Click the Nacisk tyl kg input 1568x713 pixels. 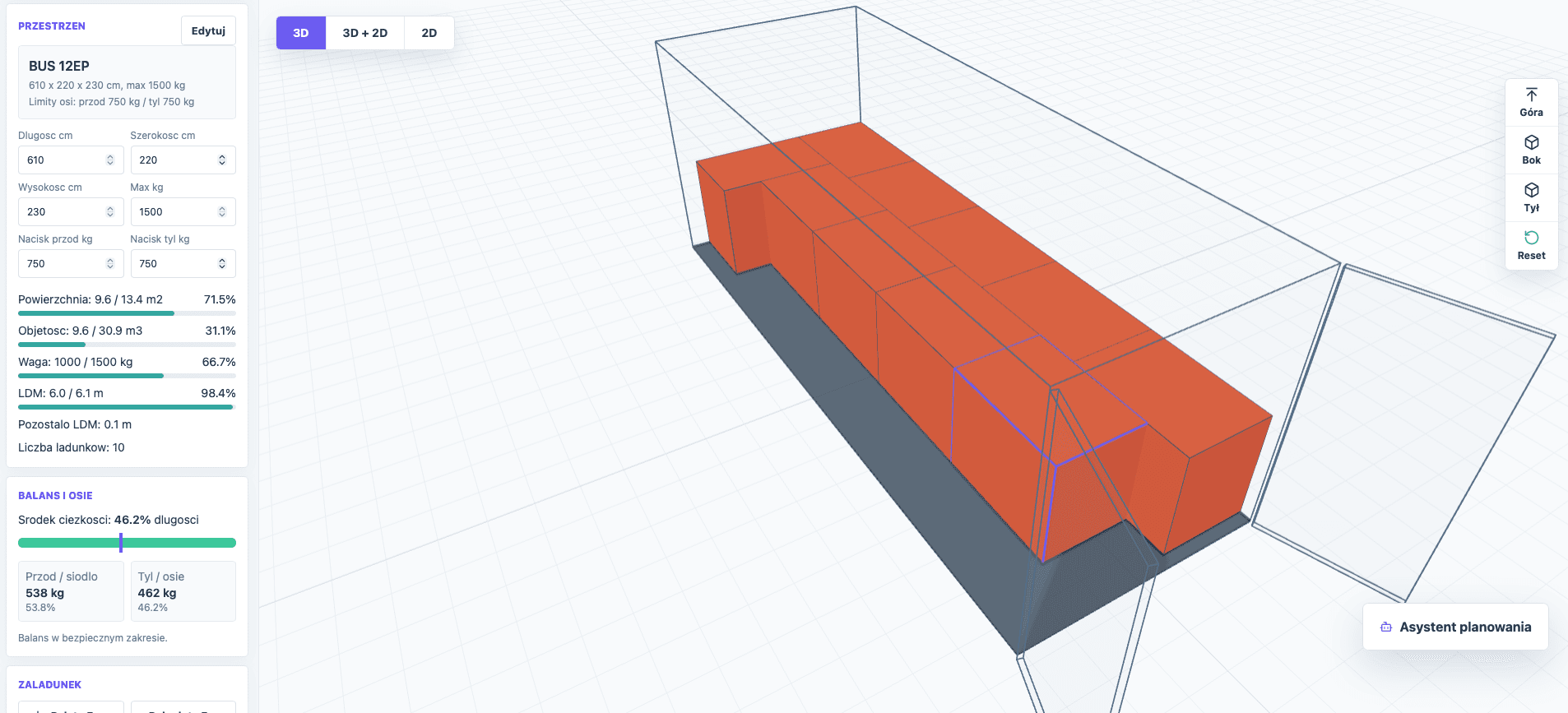(183, 263)
